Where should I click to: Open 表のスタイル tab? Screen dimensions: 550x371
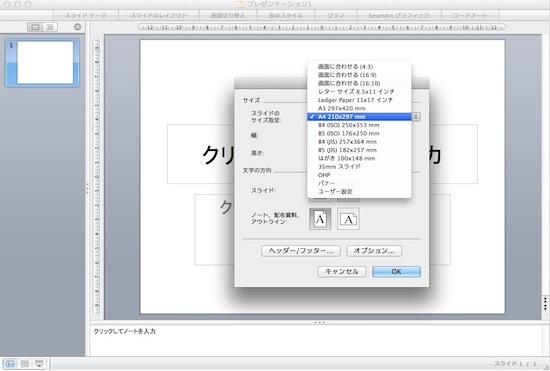point(286,15)
